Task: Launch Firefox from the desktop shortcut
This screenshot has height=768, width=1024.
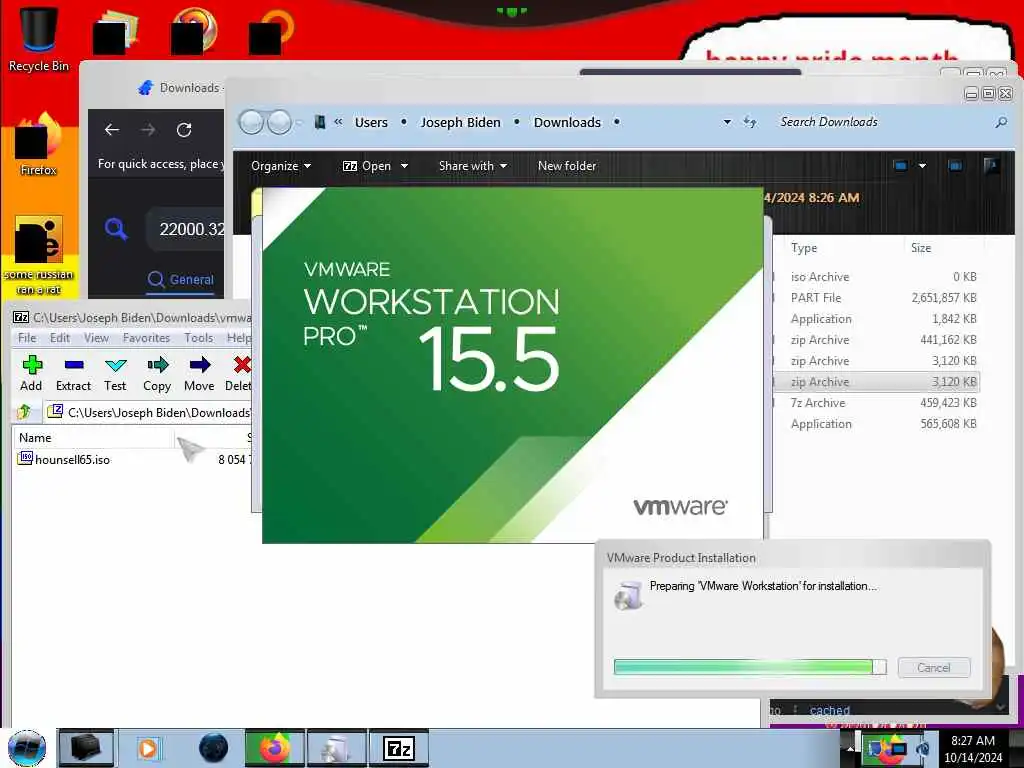Action: (x=38, y=145)
